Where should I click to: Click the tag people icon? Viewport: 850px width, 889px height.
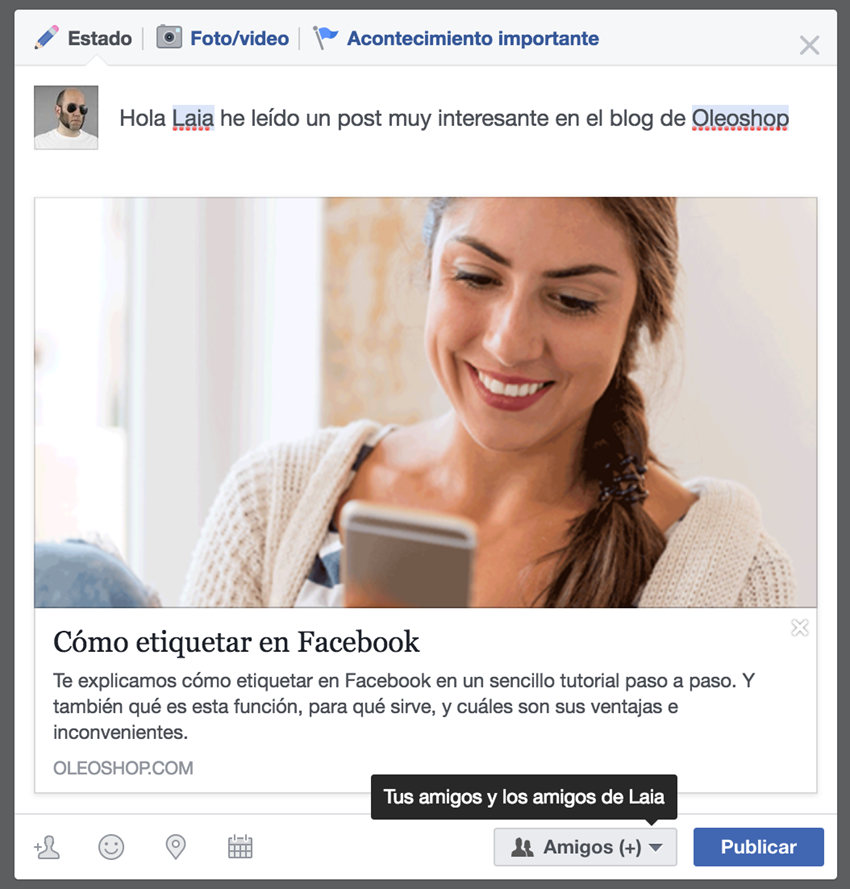tap(47, 847)
